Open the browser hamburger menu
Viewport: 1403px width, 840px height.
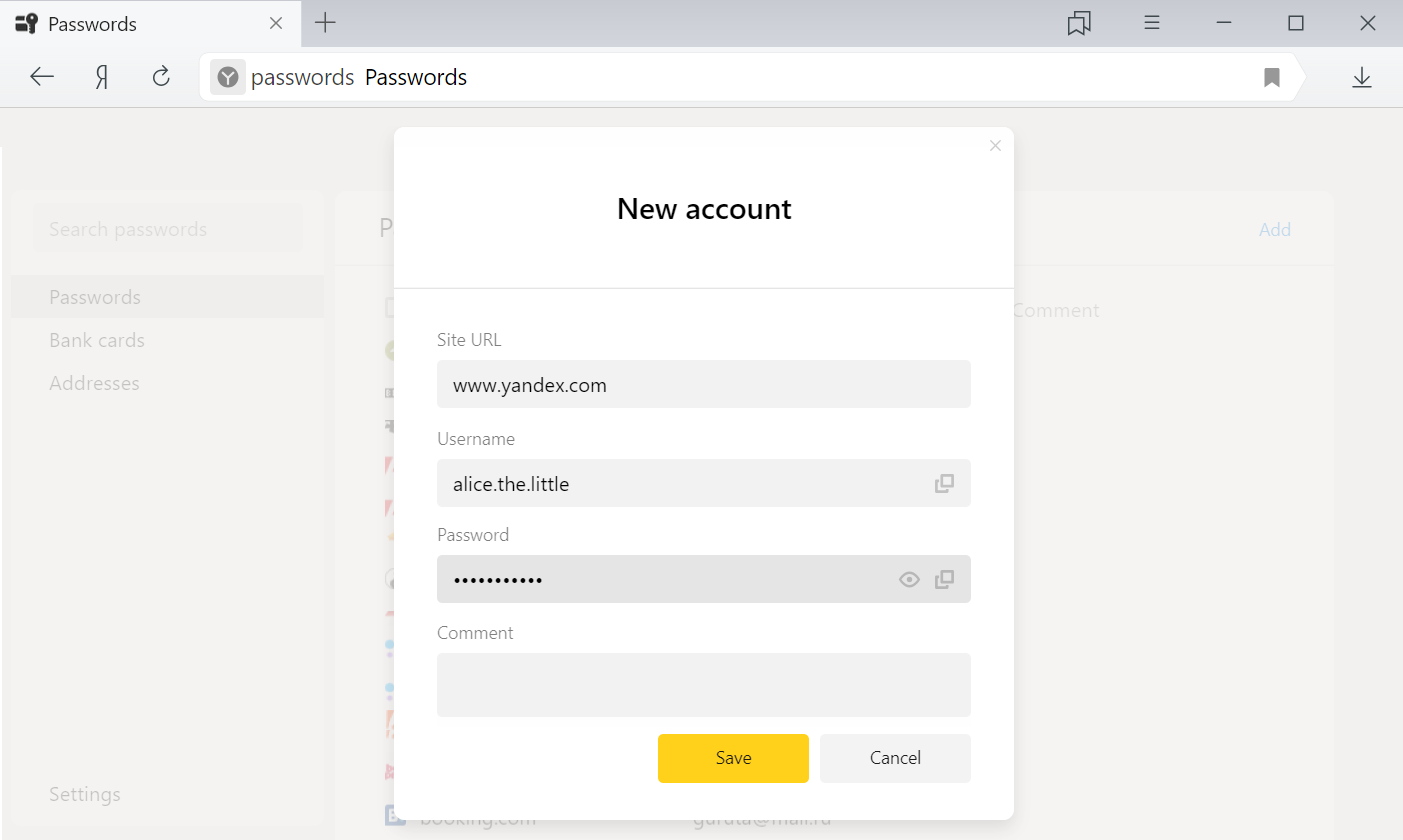pos(1152,23)
